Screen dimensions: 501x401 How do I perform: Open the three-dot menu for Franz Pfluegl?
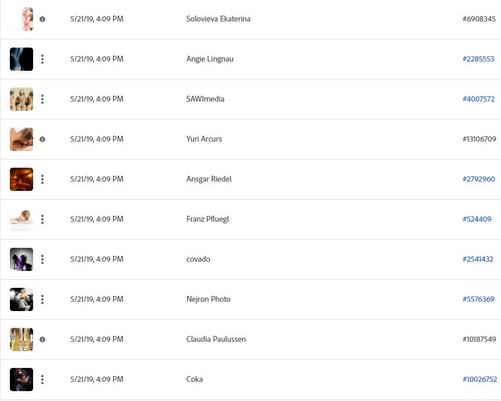click(42, 219)
